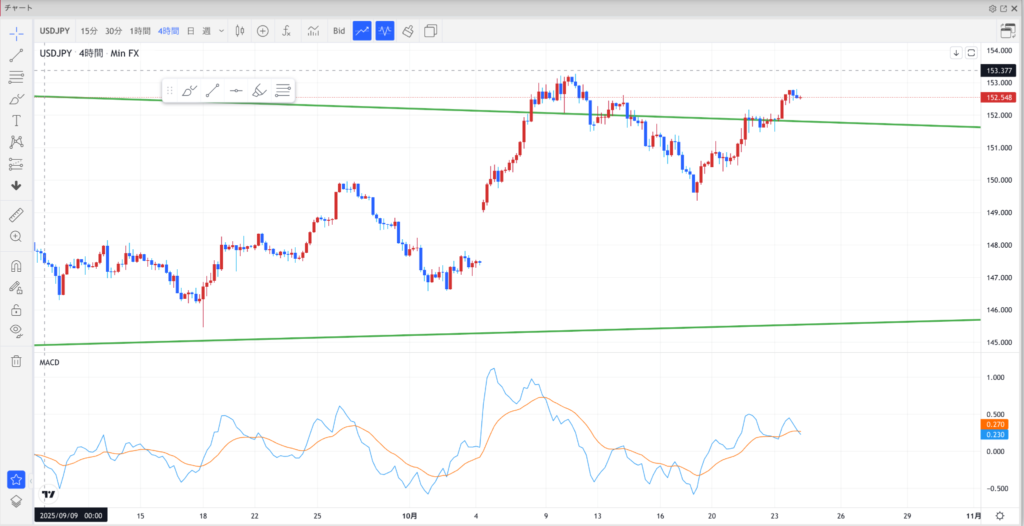Toggle the magnet snap mode

(16, 267)
